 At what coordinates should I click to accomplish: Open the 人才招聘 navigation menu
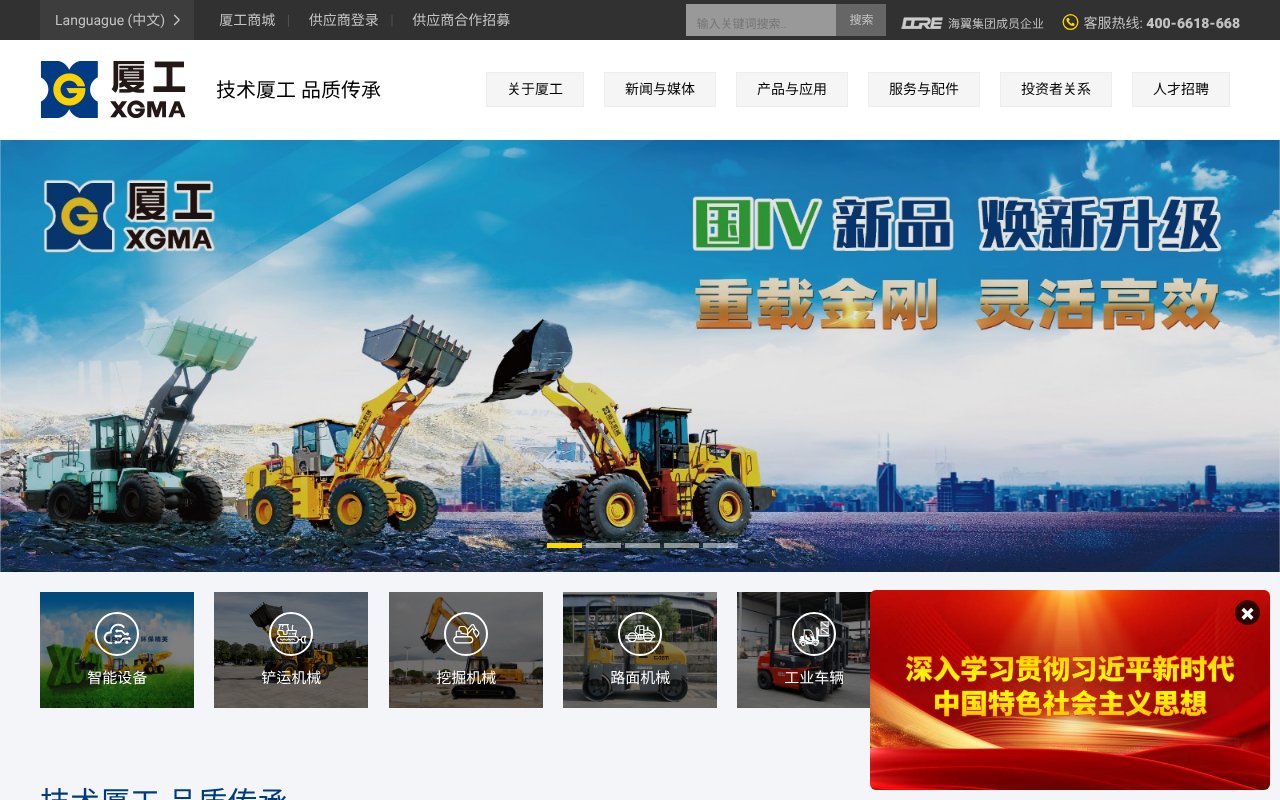1180,89
